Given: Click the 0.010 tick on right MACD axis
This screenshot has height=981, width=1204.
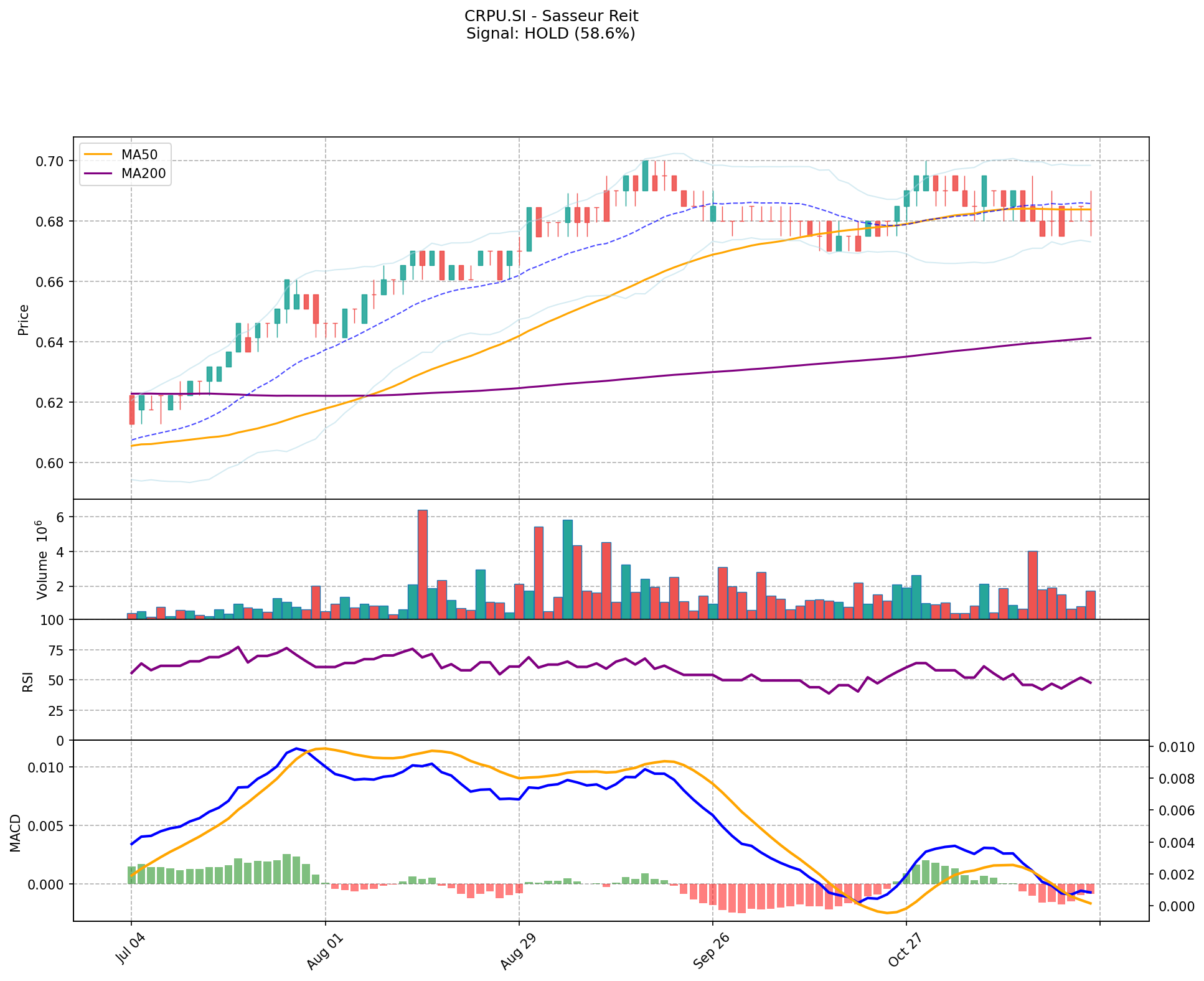Looking at the screenshot, I should [x=1177, y=748].
